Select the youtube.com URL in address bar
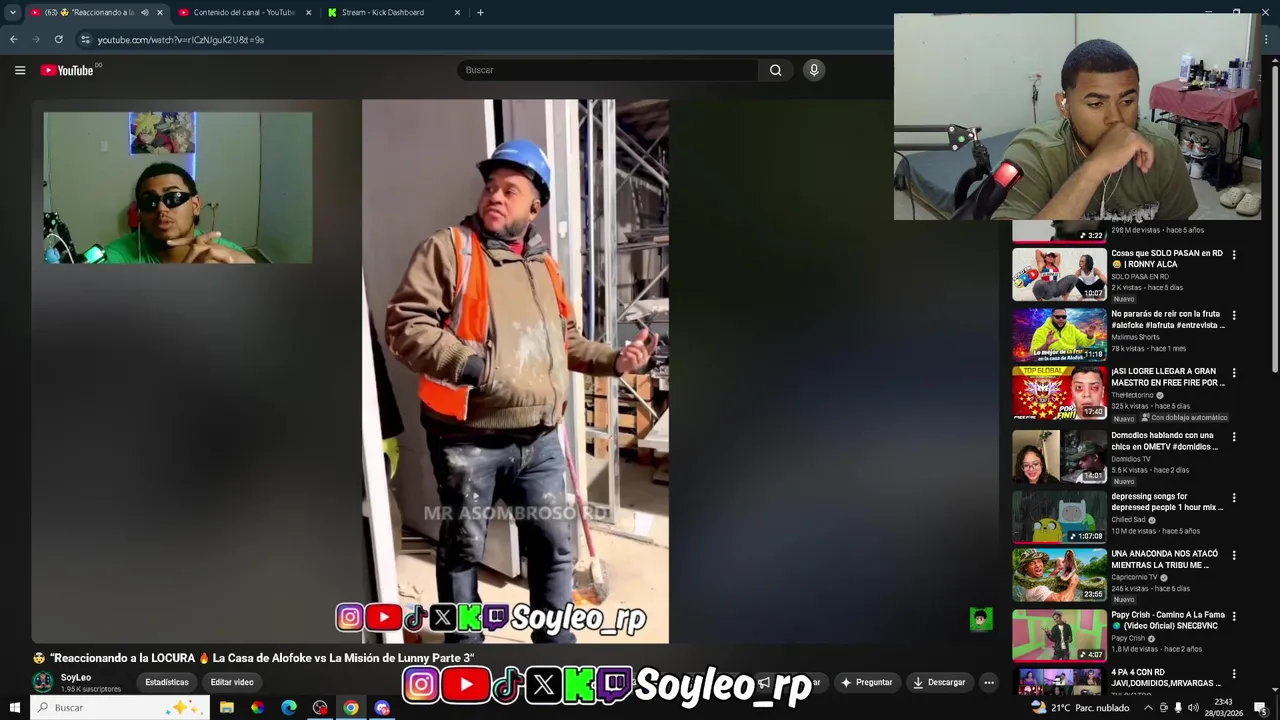Image resolution: width=1280 pixels, height=720 pixels. click(x=181, y=40)
